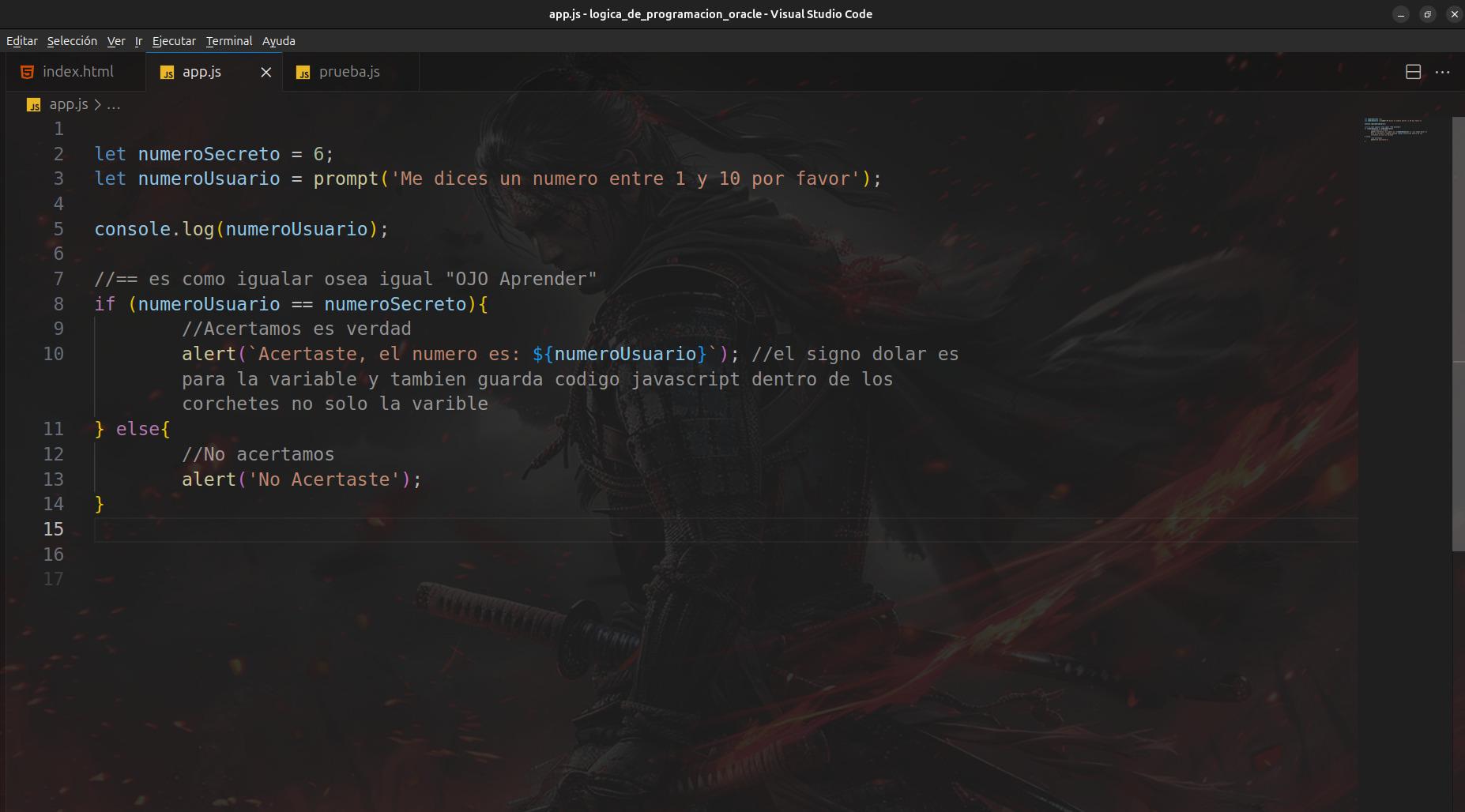Click the JS icon on prueba.js tab
Screen dimensions: 1465x812
303,73
